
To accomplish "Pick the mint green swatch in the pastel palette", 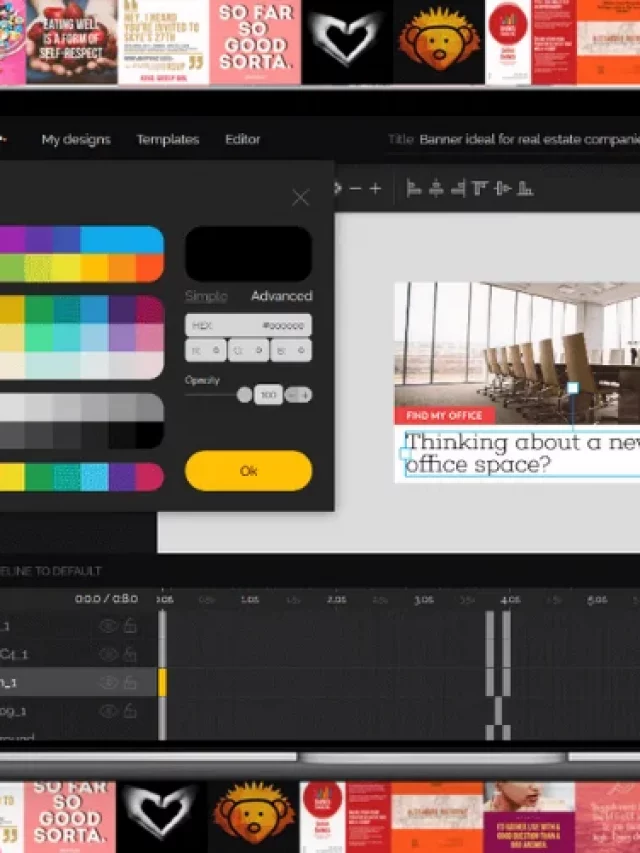I will 39,338.
